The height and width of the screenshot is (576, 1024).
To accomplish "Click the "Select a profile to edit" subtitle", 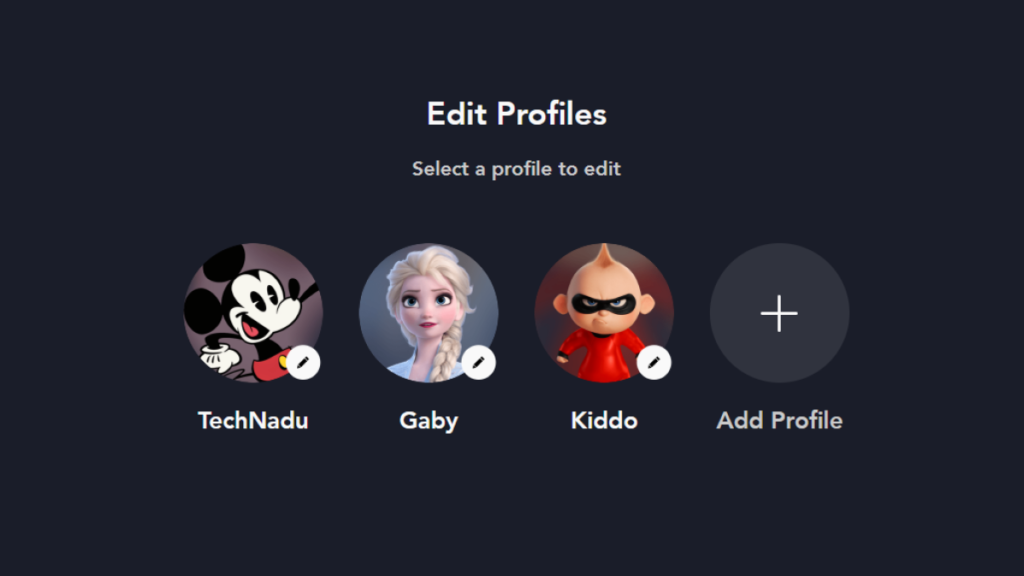I will (x=517, y=169).
